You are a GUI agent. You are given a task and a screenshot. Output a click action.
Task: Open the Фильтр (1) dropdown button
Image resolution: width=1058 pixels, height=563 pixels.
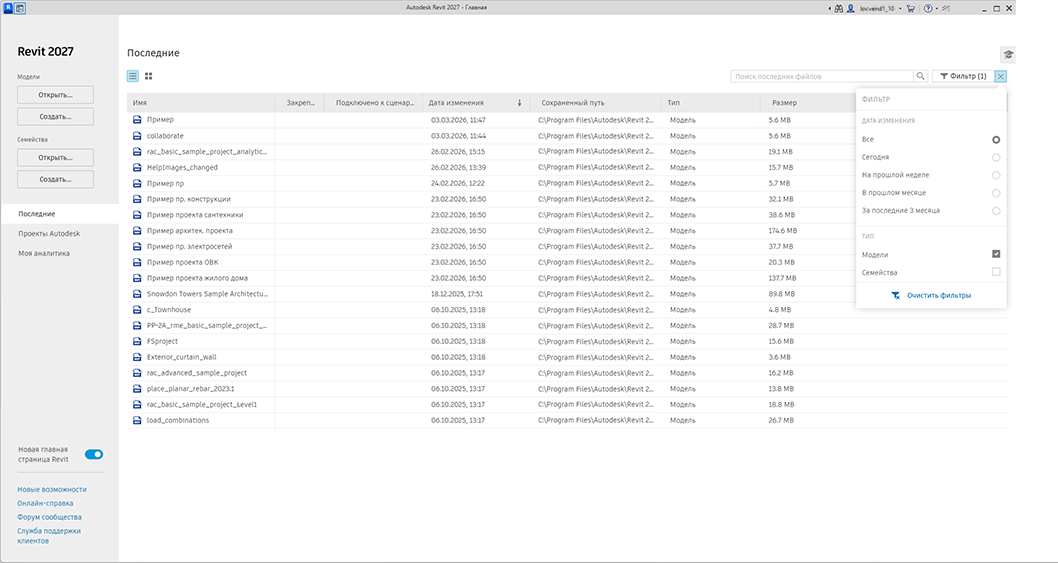pos(963,76)
